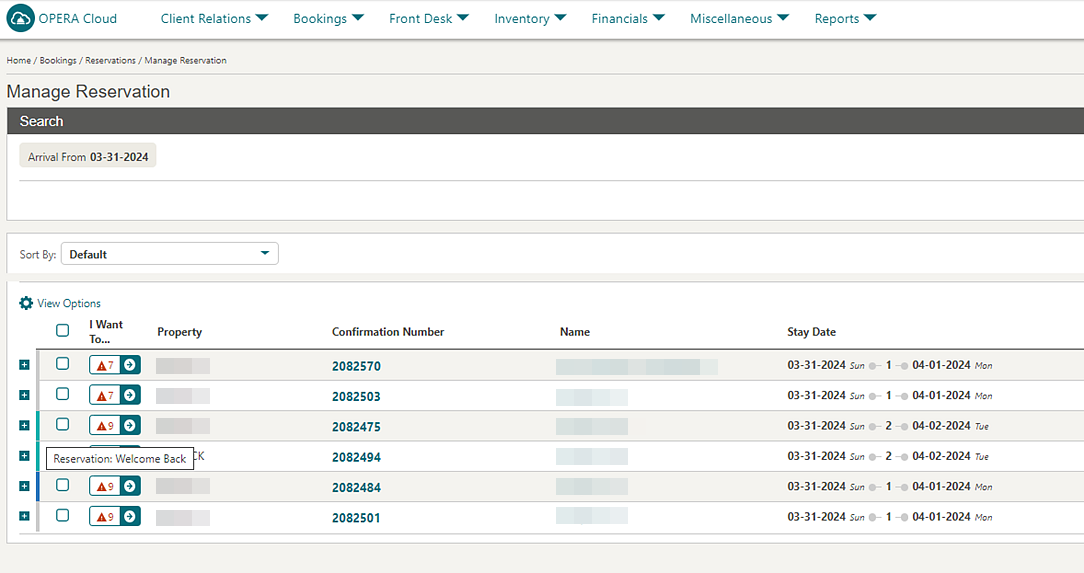The image size is (1084, 573).
Task: Click stay date 04-01-2024 Mon for 2082501
Action: tap(952, 517)
